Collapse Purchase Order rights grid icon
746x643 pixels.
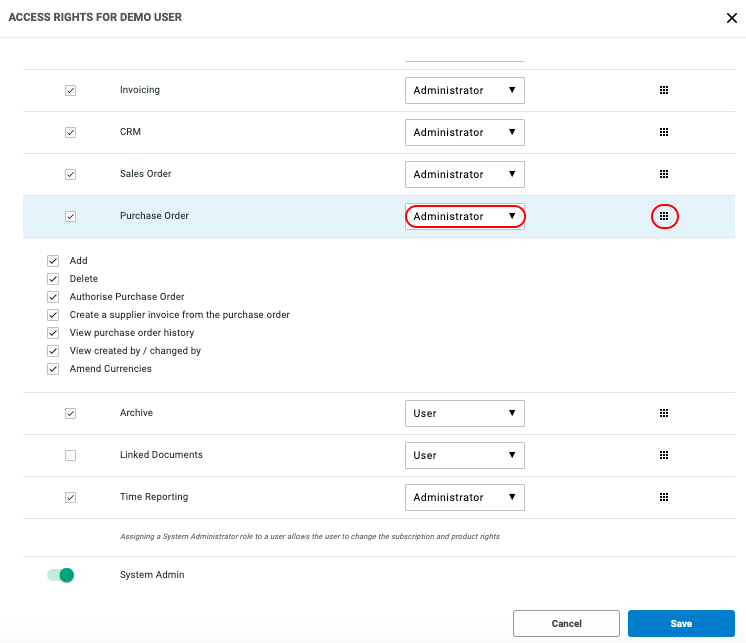click(x=664, y=216)
